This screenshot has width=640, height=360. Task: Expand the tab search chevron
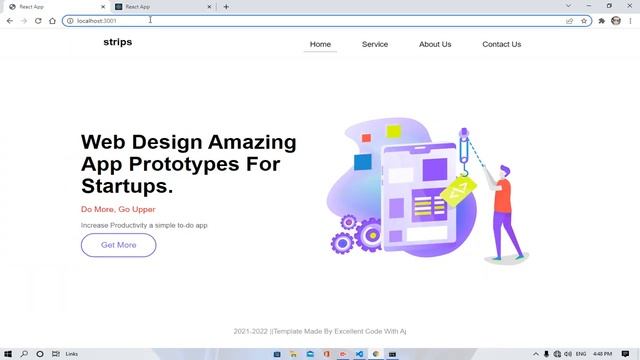(568, 6)
